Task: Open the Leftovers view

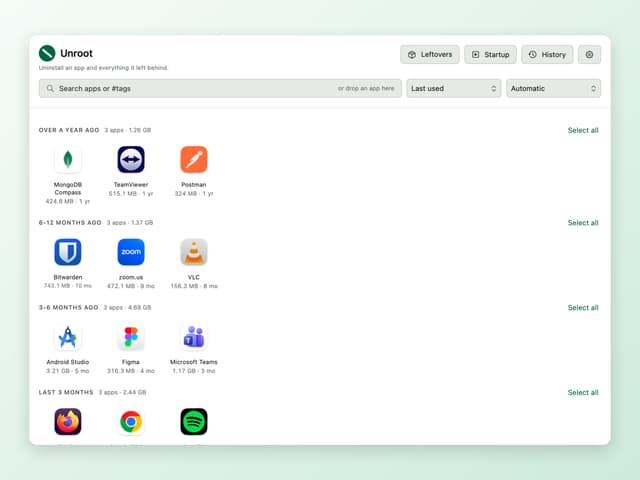Action: (x=430, y=54)
